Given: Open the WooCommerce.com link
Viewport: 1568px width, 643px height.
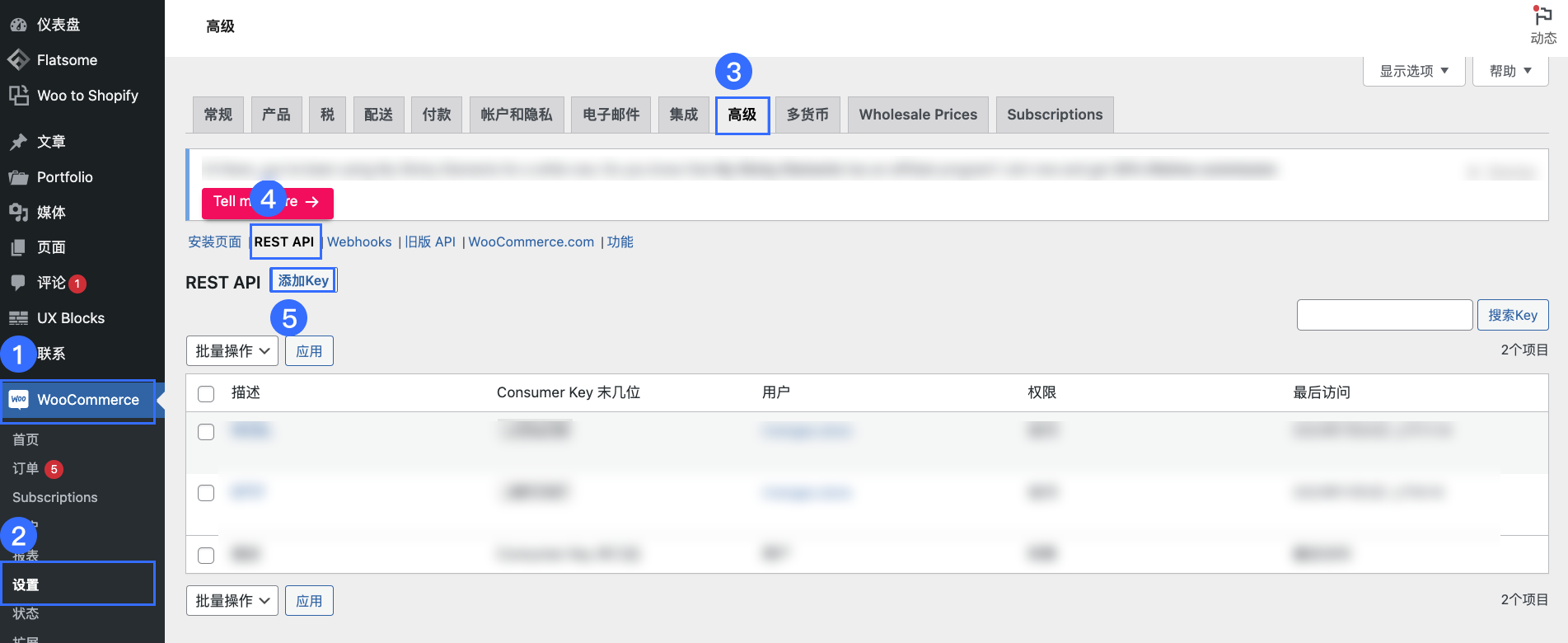Looking at the screenshot, I should 531,242.
